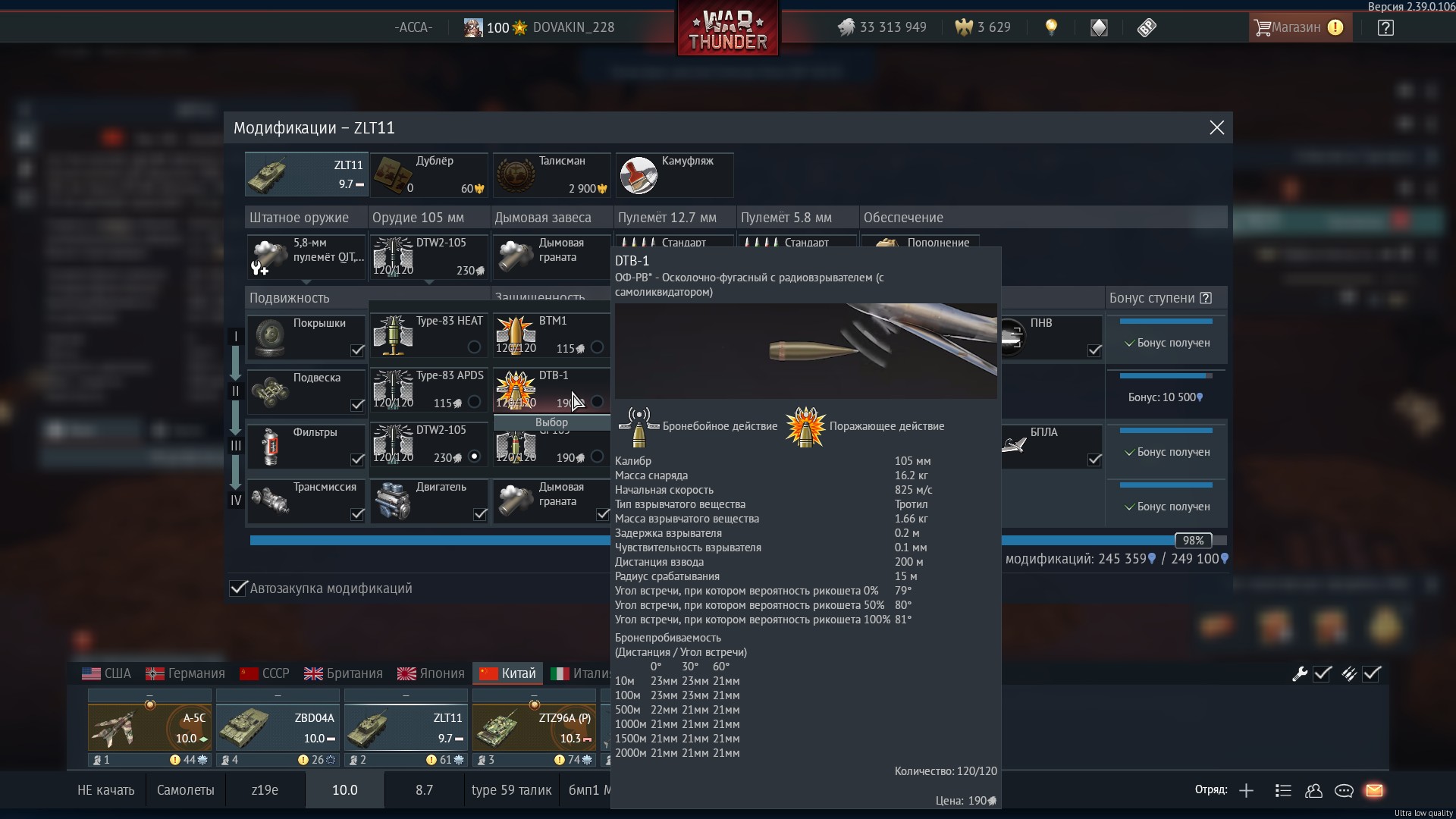Toggle the Трансмиссия enabled checkbox

(x=357, y=514)
